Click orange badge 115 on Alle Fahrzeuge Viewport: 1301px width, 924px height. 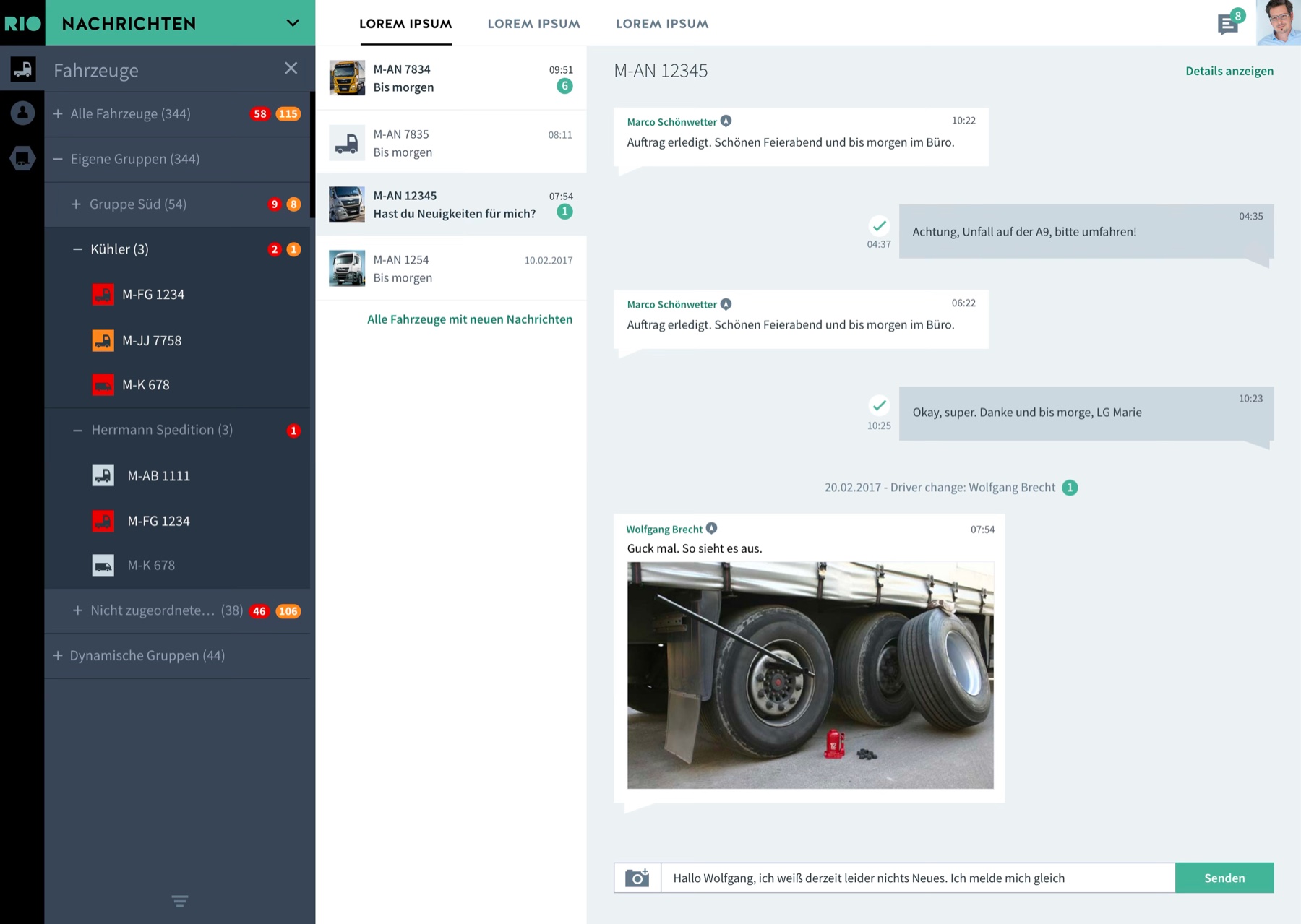288,113
